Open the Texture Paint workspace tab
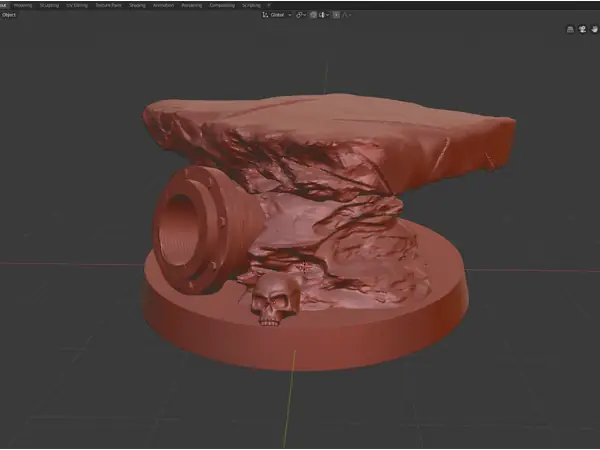This screenshot has width=600, height=450. click(x=108, y=5)
